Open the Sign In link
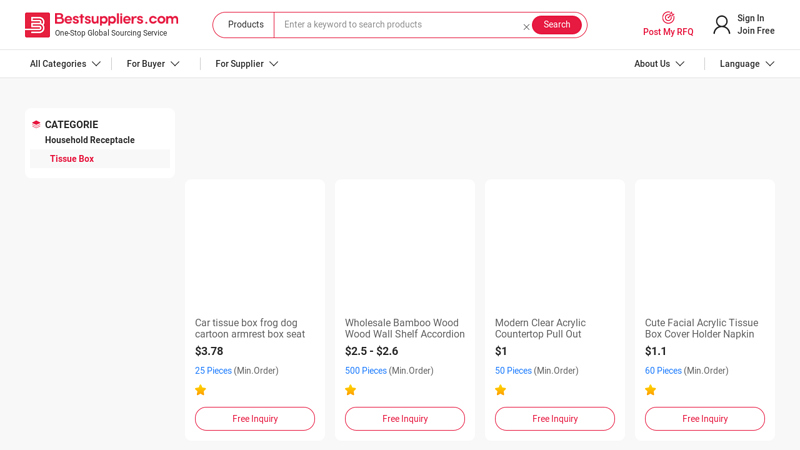The height and width of the screenshot is (450, 800). click(x=751, y=18)
